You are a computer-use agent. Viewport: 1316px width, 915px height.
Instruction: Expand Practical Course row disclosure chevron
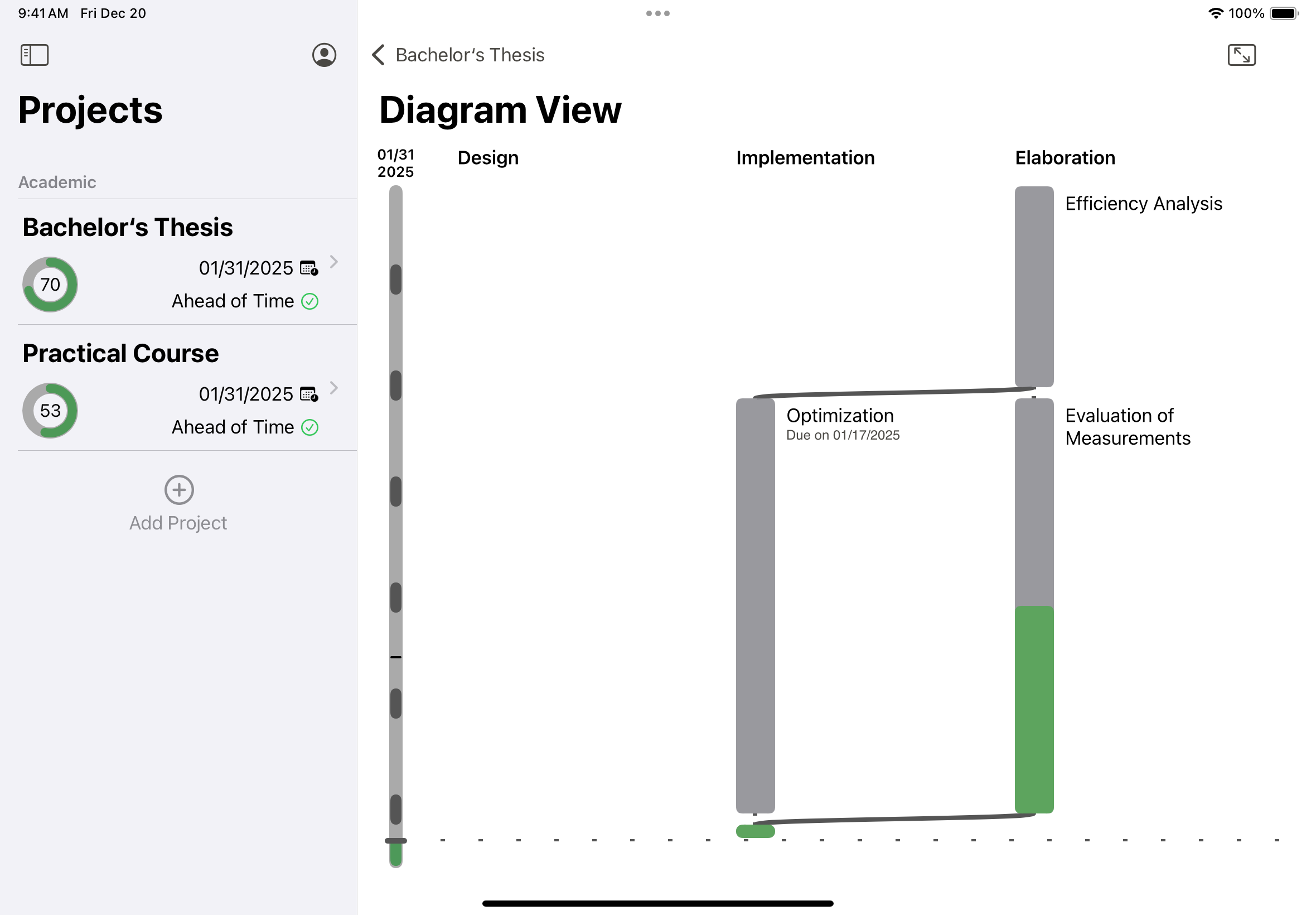(x=334, y=388)
